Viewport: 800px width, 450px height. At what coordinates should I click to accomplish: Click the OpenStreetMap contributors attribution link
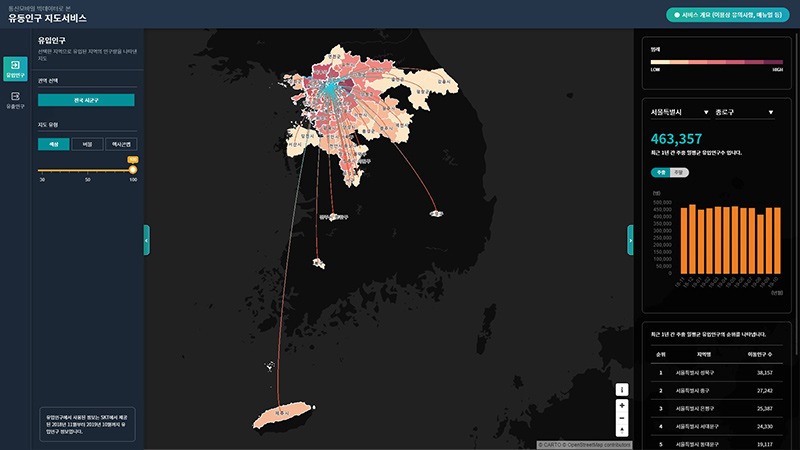coord(594,445)
